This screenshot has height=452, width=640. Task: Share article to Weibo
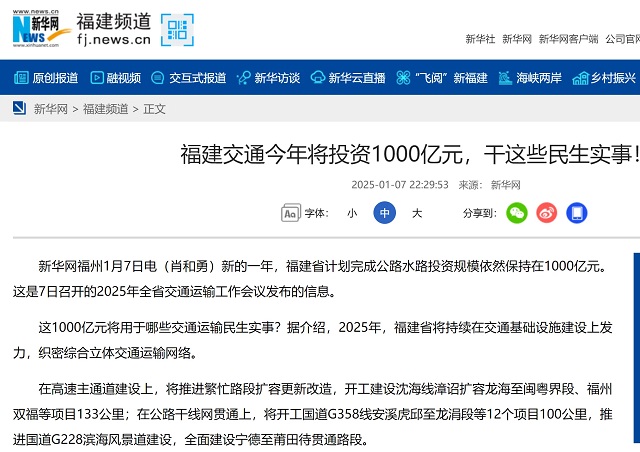point(546,213)
